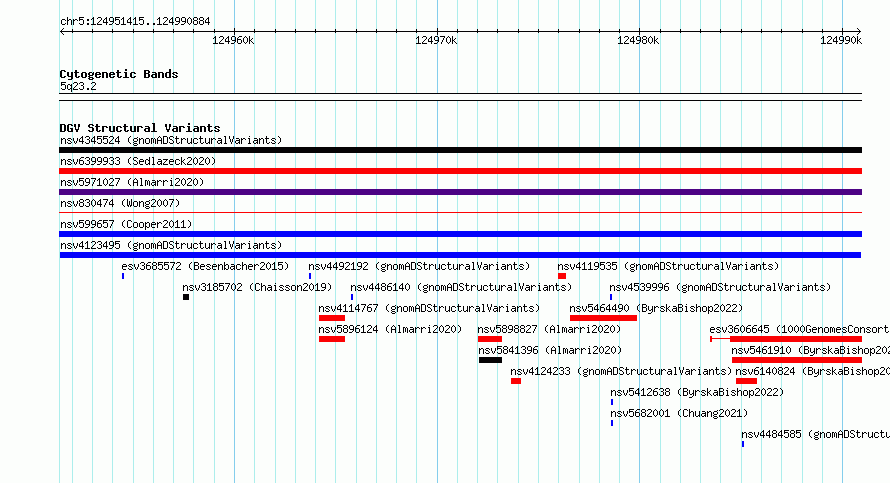Select nsv4486140 (gnomADStructuralVariants) label

461,287
